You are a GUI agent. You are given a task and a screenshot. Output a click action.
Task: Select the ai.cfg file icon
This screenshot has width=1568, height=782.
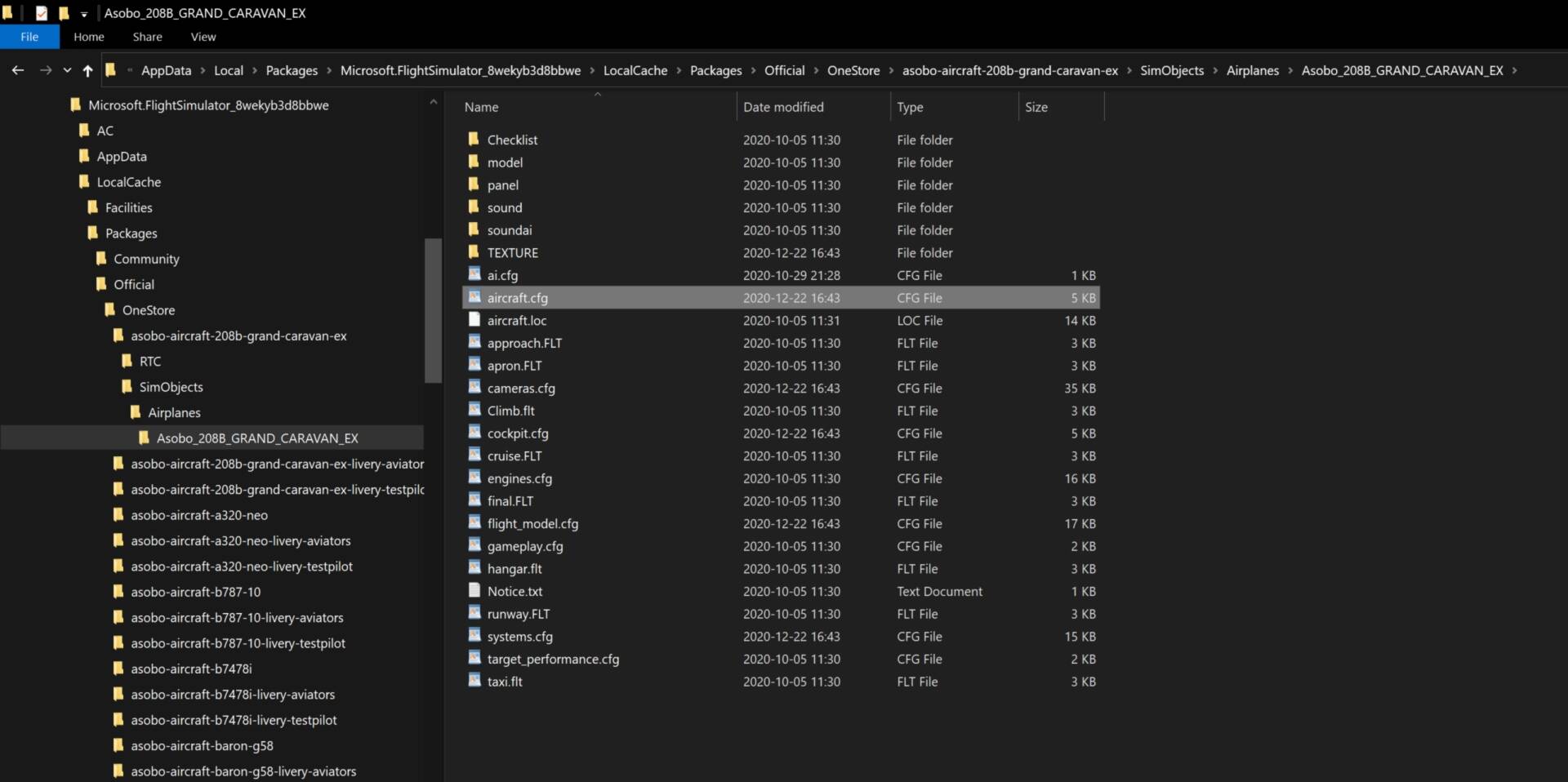pyautogui.click(x=474, y=274)
